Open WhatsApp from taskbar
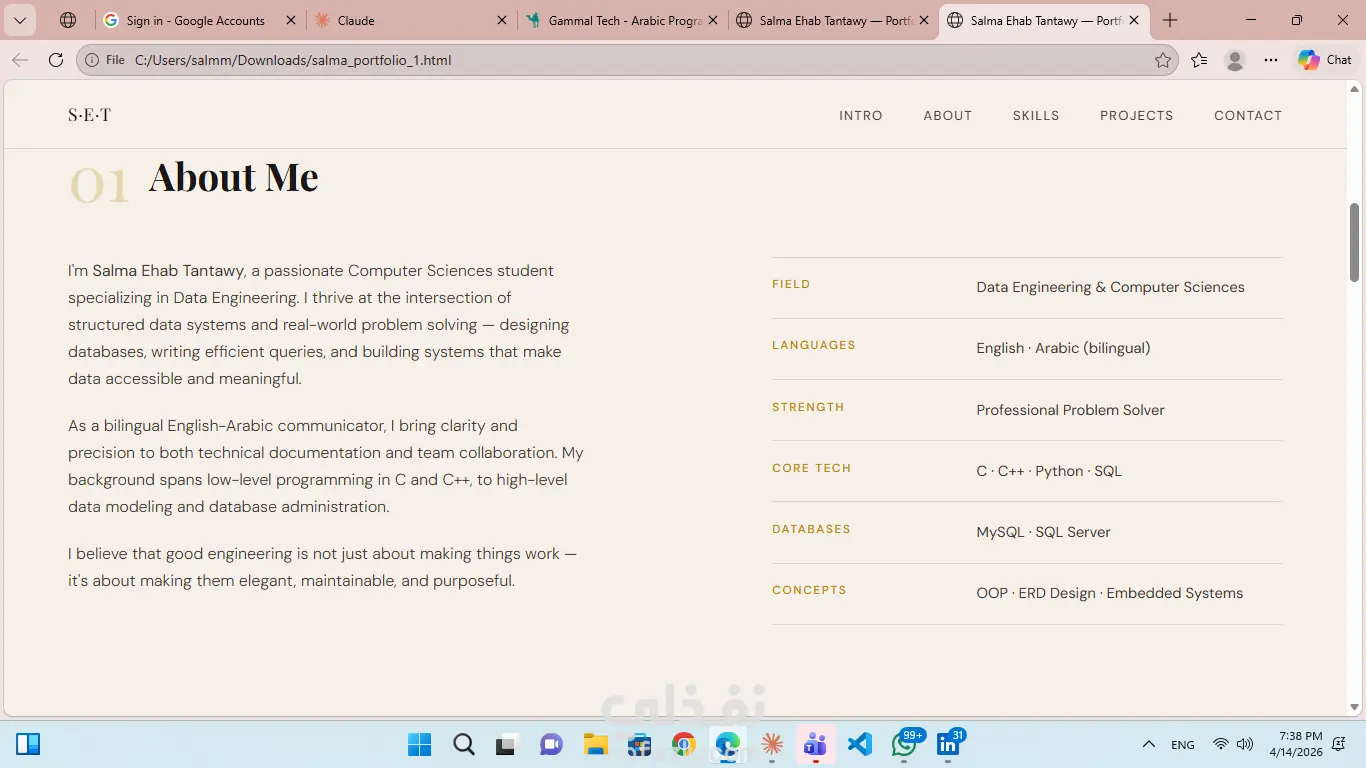This screenshot has width=1366, height=768. click(x=906, y=743)
